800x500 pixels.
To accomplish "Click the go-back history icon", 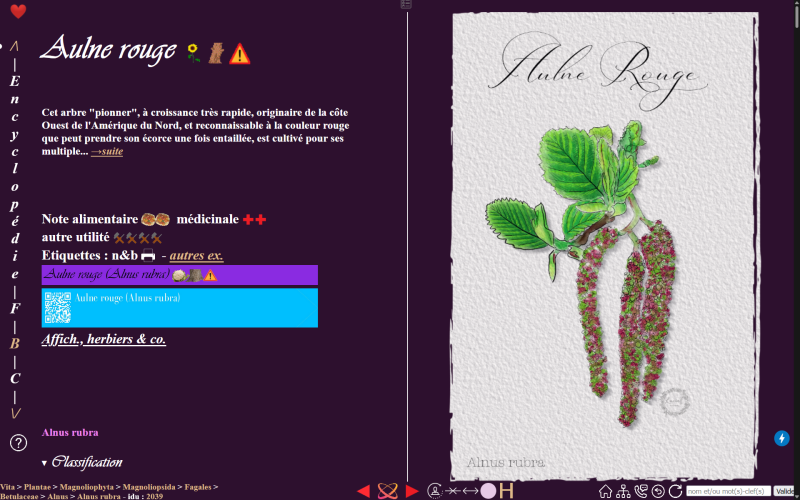I will (658, 491).
